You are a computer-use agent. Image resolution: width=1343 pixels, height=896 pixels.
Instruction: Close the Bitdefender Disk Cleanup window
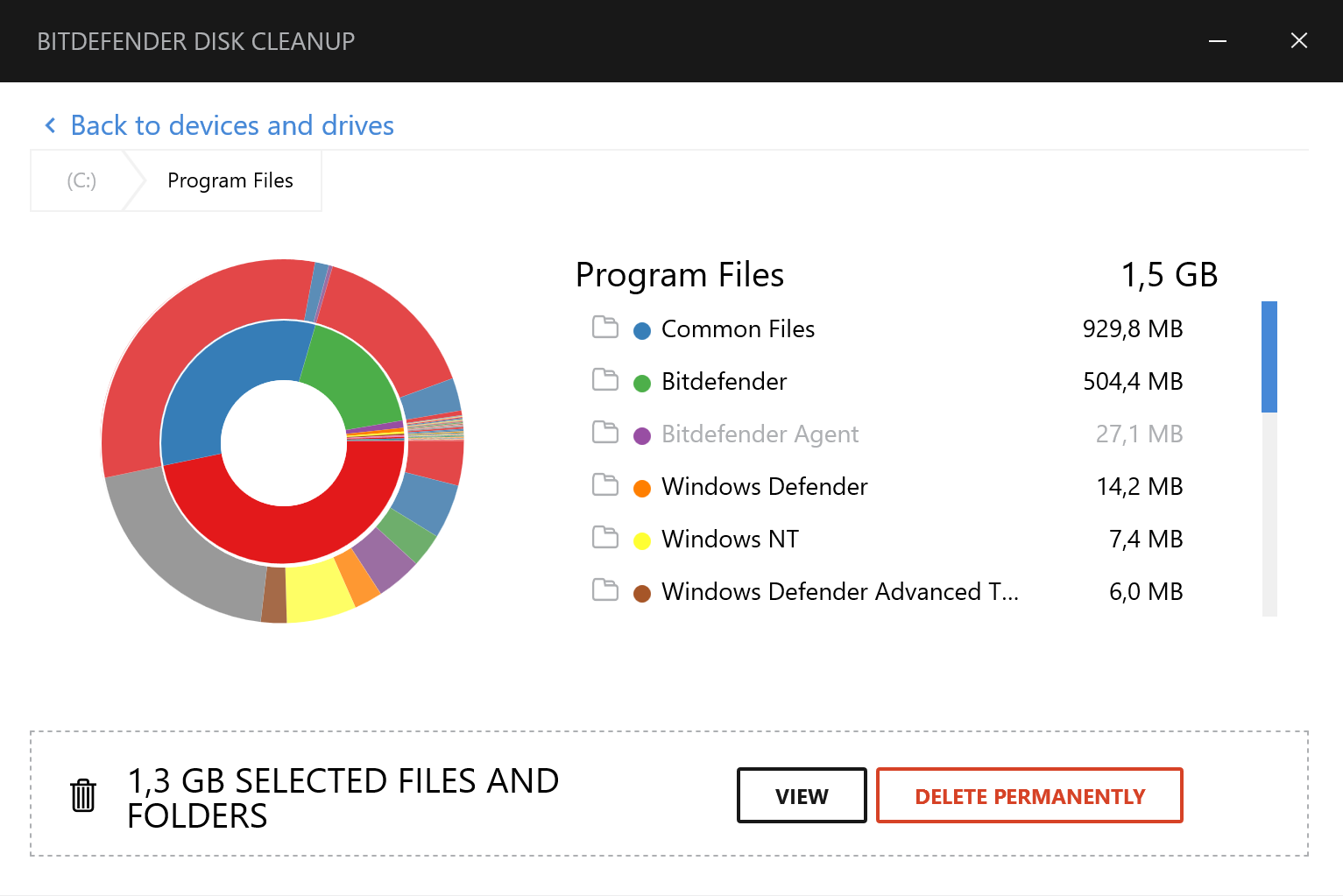(x=1299, y=41)
